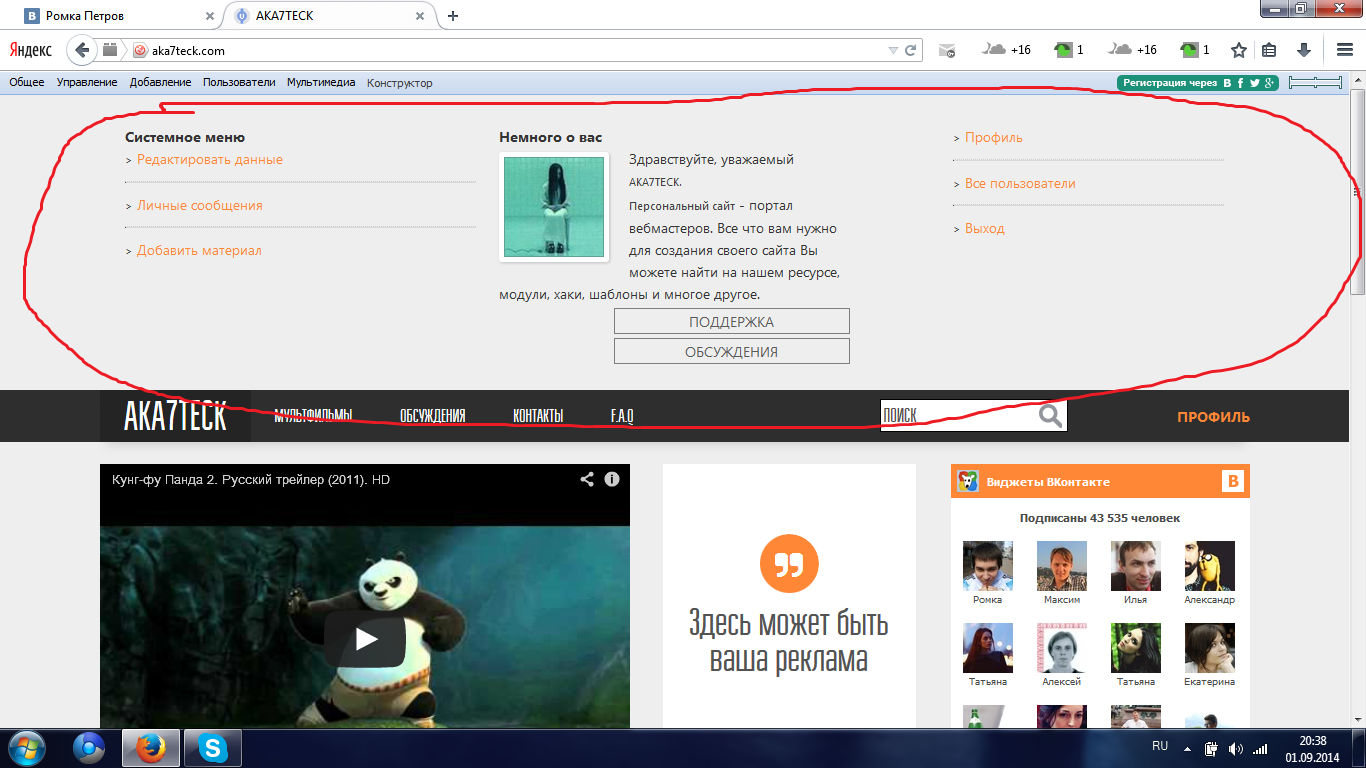
Task: Launch Firefox from the taskbar
Action: (151, 748)
